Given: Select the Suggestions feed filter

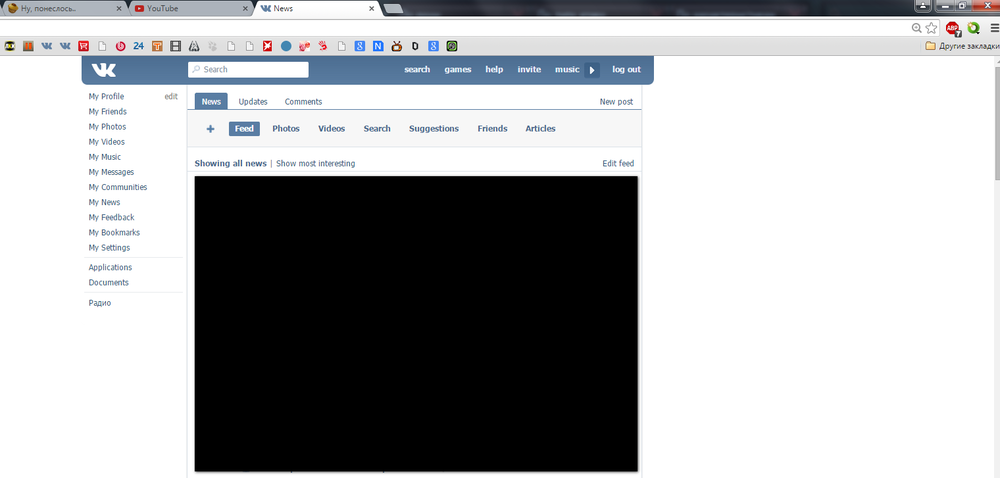Looking at the screenshot, I should tap(434, 129).
